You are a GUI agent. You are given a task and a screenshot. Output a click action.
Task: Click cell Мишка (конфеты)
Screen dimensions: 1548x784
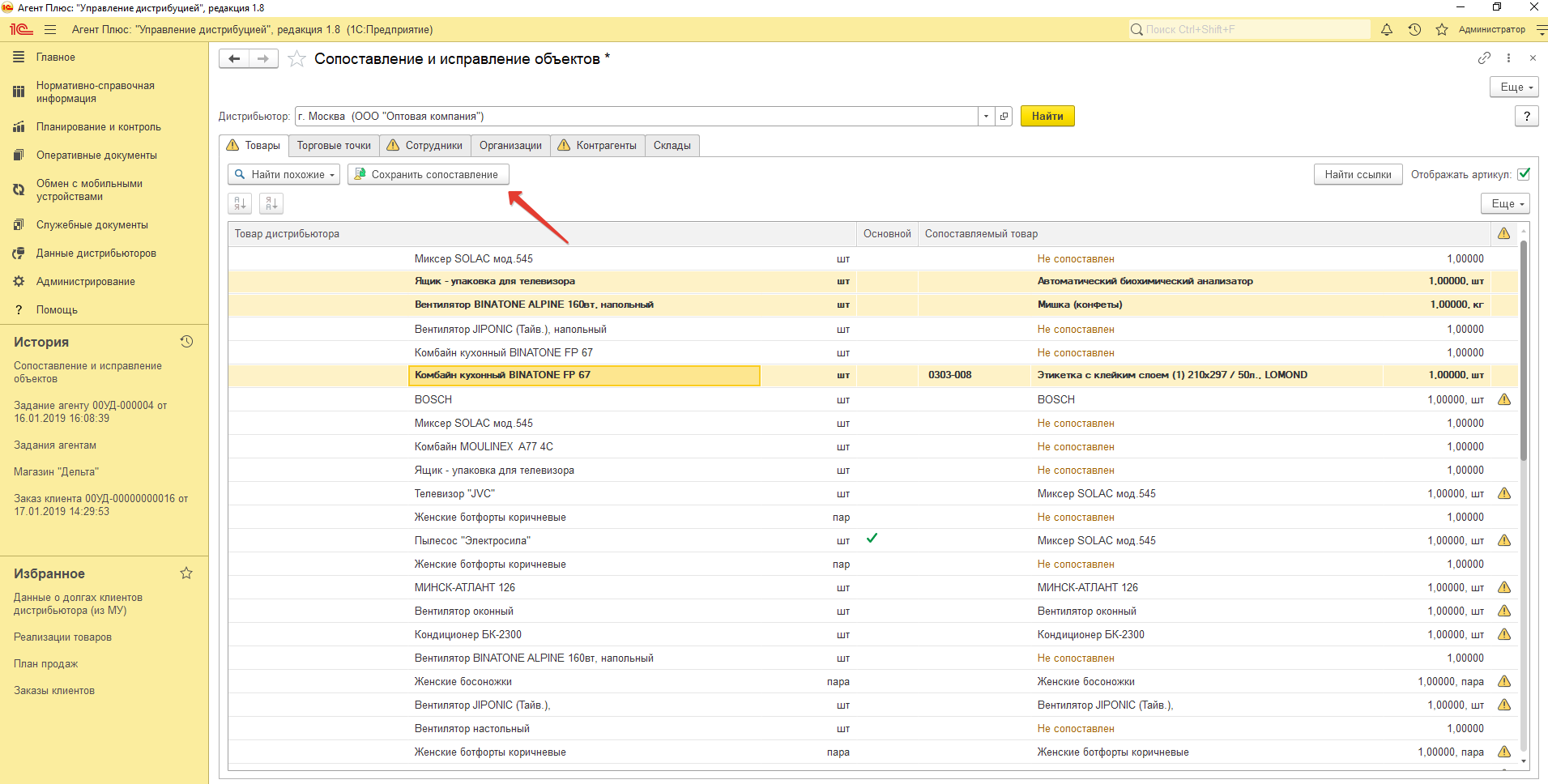click(1080, 305)
